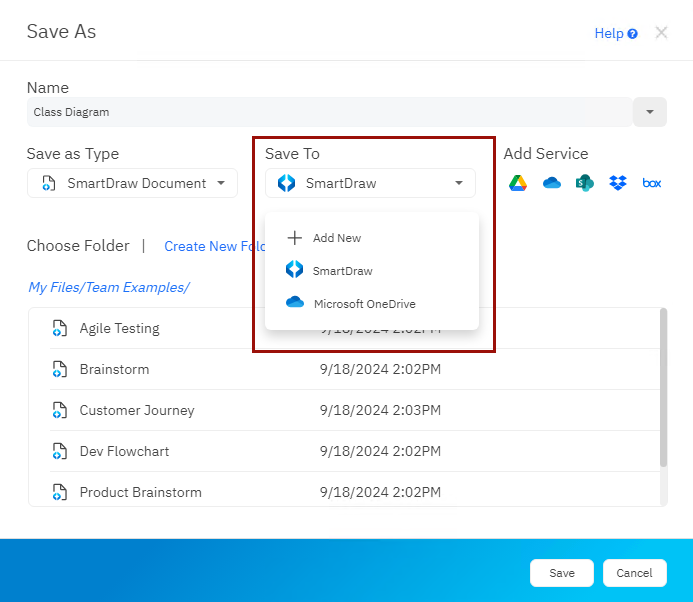The image size is (693, 602).
Task: Add the Google Drive service
Action: pos(518,183)
